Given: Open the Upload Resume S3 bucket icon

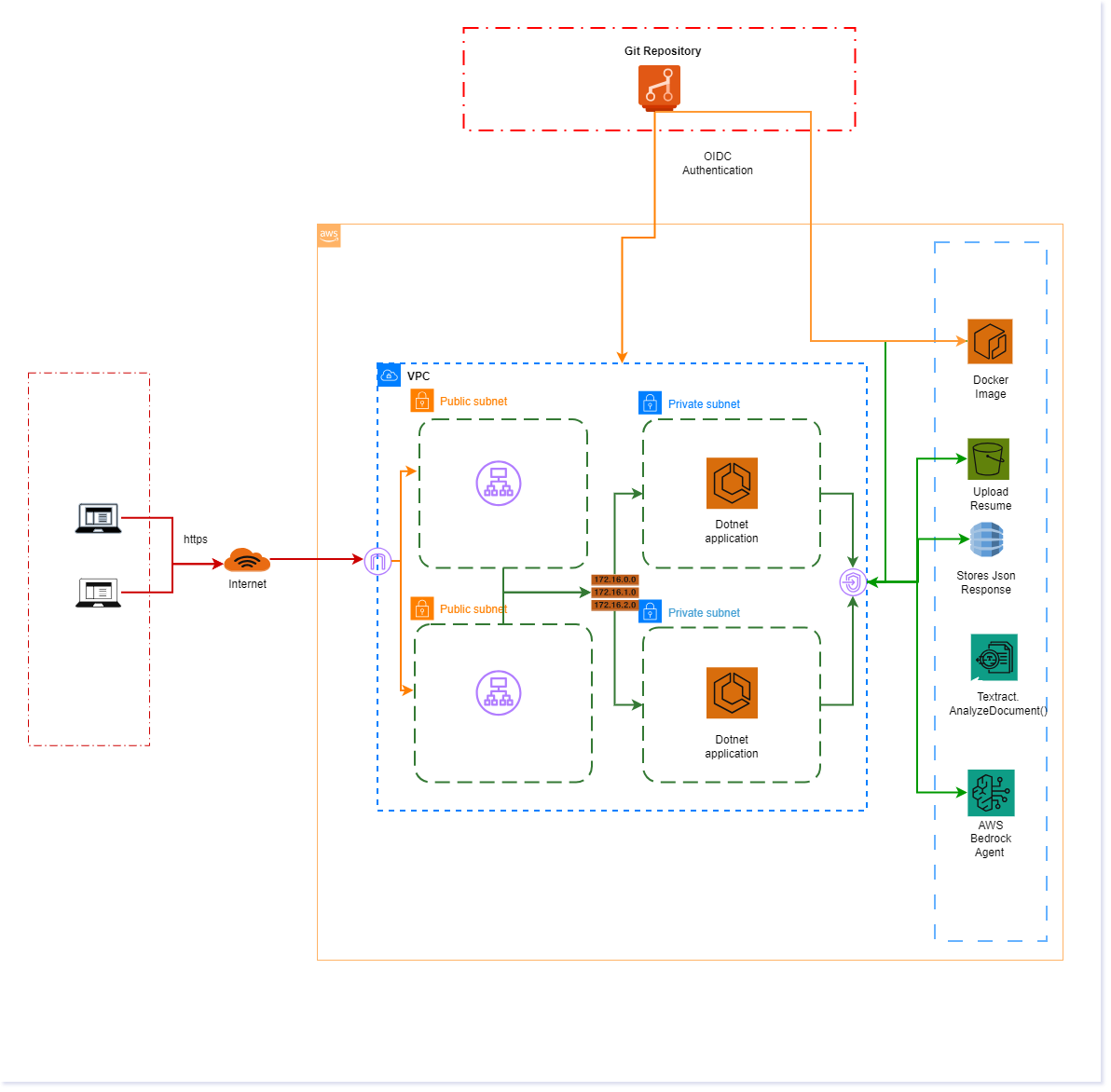Looking at the screenshot, I should point(989,458).
